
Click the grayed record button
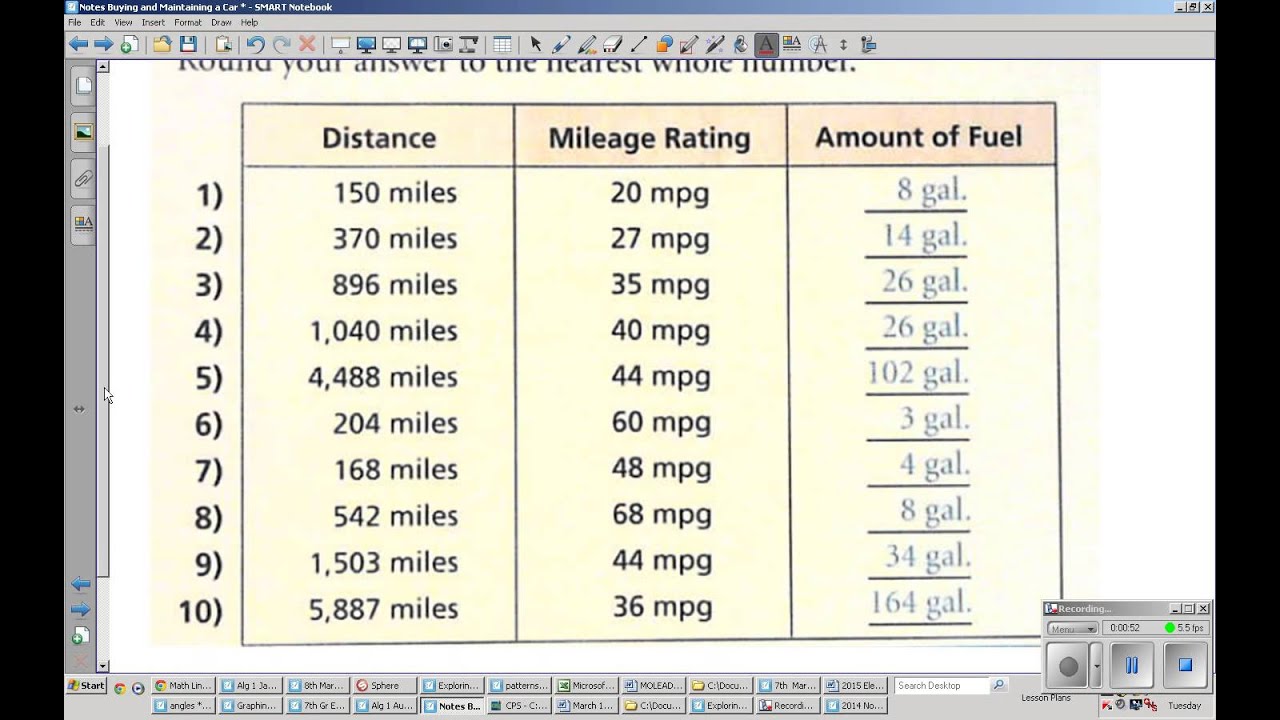1069,666
